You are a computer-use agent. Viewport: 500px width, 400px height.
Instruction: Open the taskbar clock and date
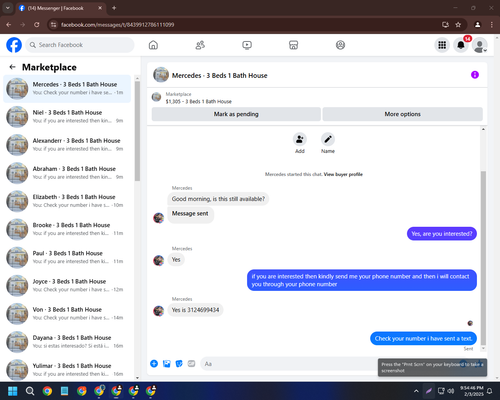coord(472,391)
